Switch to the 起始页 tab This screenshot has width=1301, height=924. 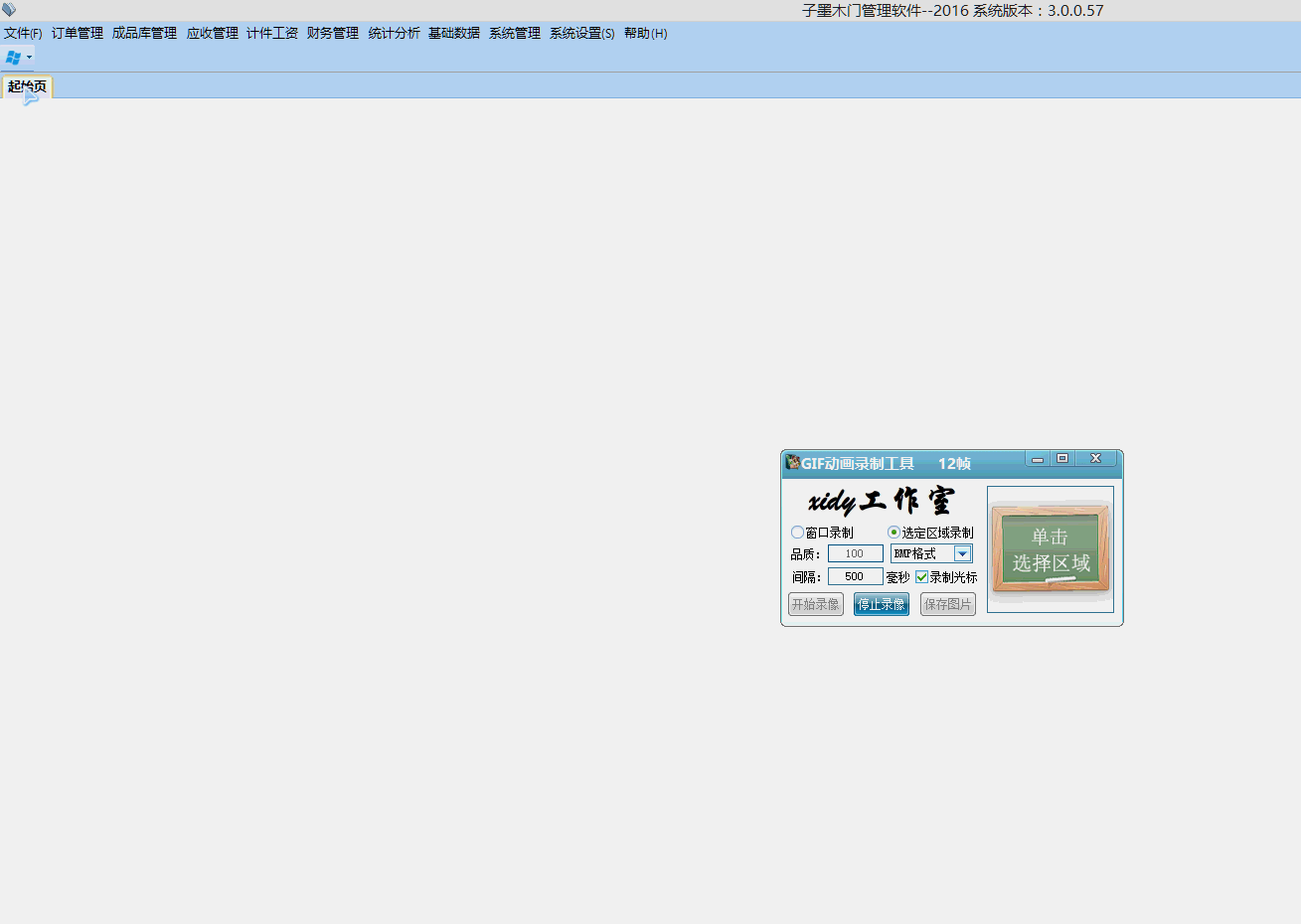point(27,86)
